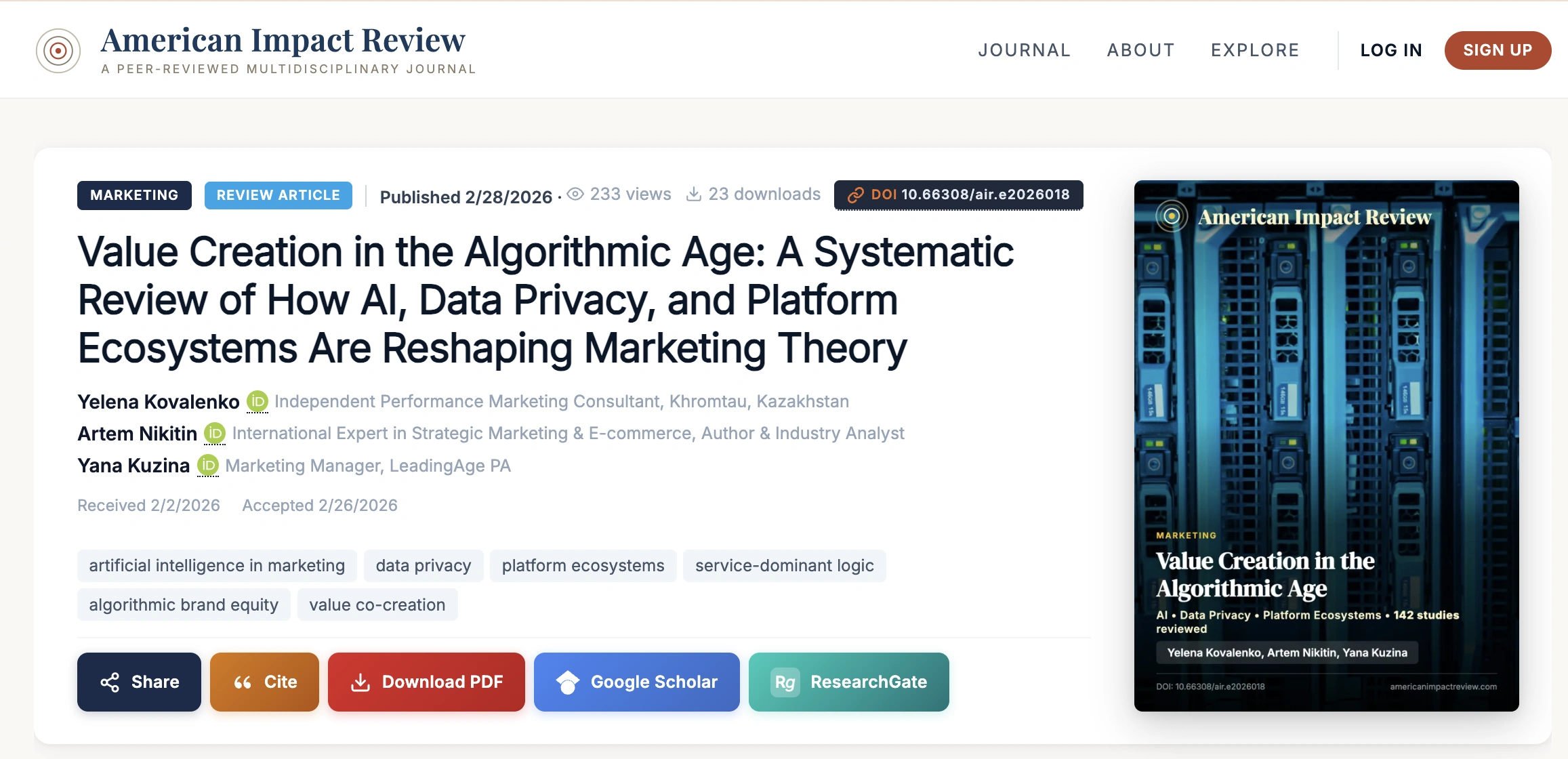Click the Download PDF button
The height and width of the screenshot is (759, 1568).
[x=426, y=682]
